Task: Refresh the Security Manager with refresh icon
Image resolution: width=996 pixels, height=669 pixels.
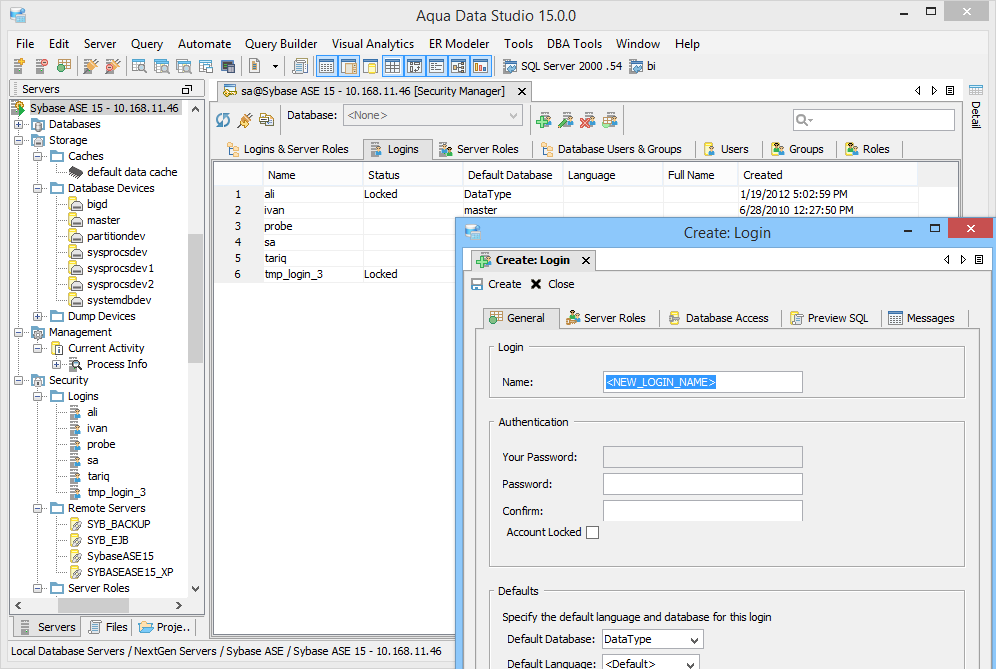Action: coord(223,119)
